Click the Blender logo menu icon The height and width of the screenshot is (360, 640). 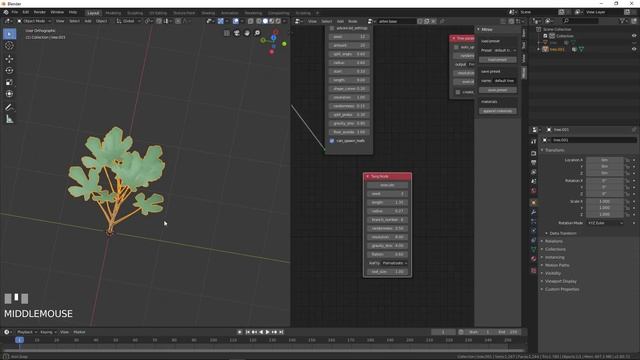tap(6, 12)
